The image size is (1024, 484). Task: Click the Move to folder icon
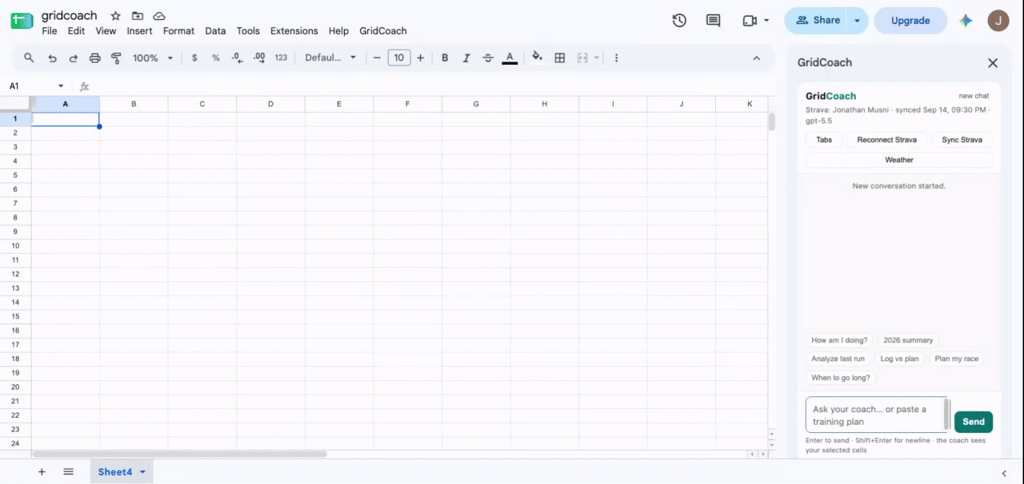coord(137,16)
